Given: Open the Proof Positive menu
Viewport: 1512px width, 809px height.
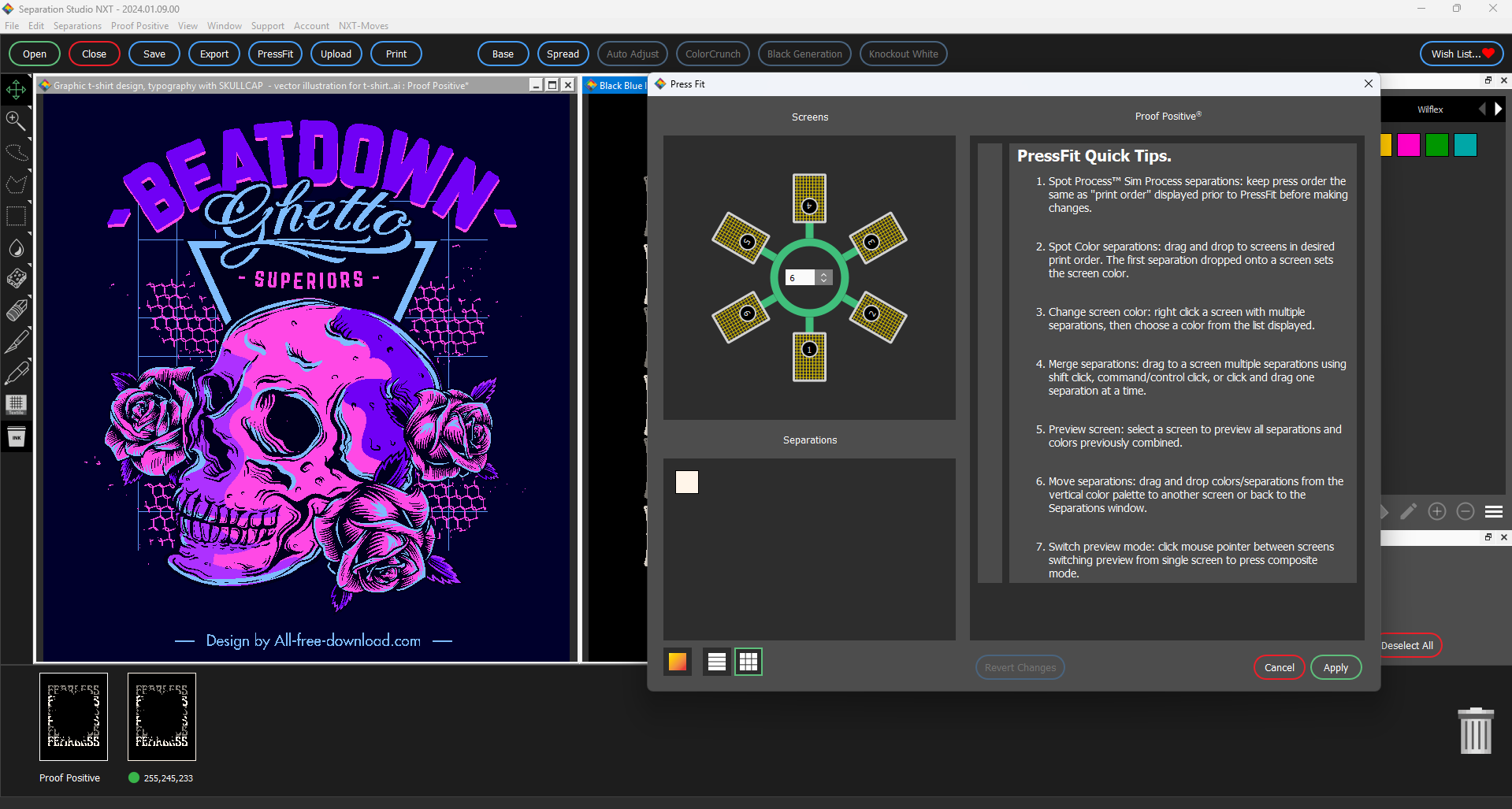Looking at the screenshot, I should point(139,26).
